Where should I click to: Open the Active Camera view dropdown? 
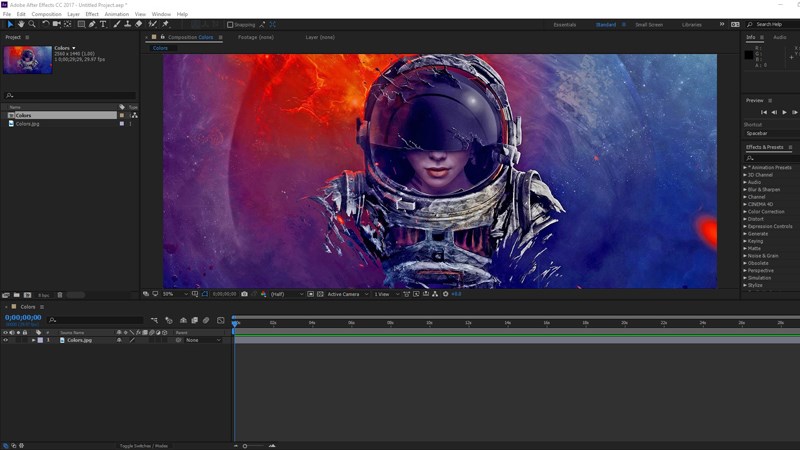[x=345, y=294]
